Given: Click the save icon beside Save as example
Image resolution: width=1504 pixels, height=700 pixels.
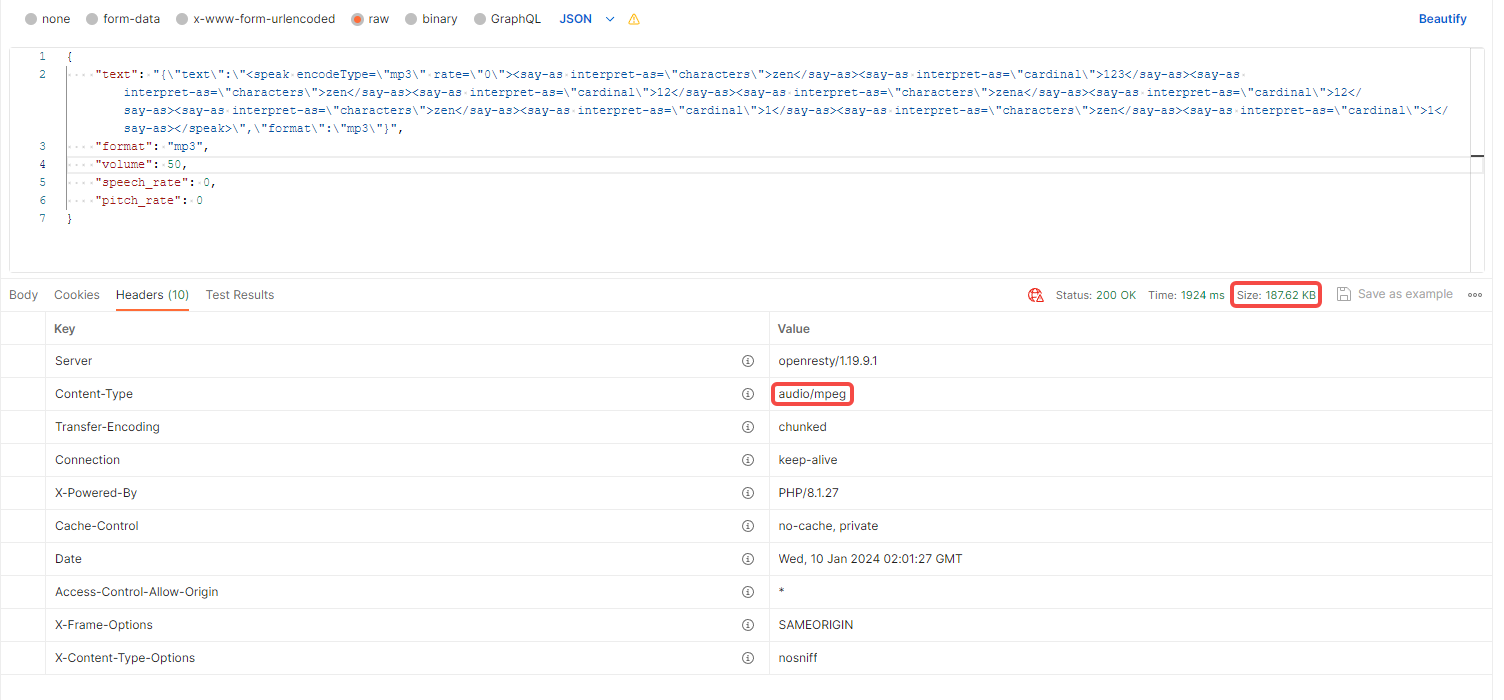Looking at the screenshot, I should [1344, 294].
